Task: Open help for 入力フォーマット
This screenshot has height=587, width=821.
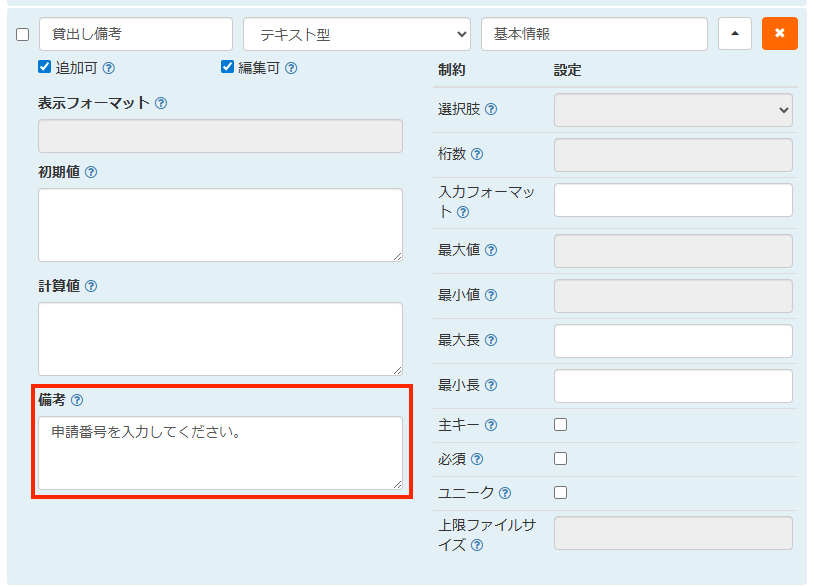Action: (x=463, y=211)
